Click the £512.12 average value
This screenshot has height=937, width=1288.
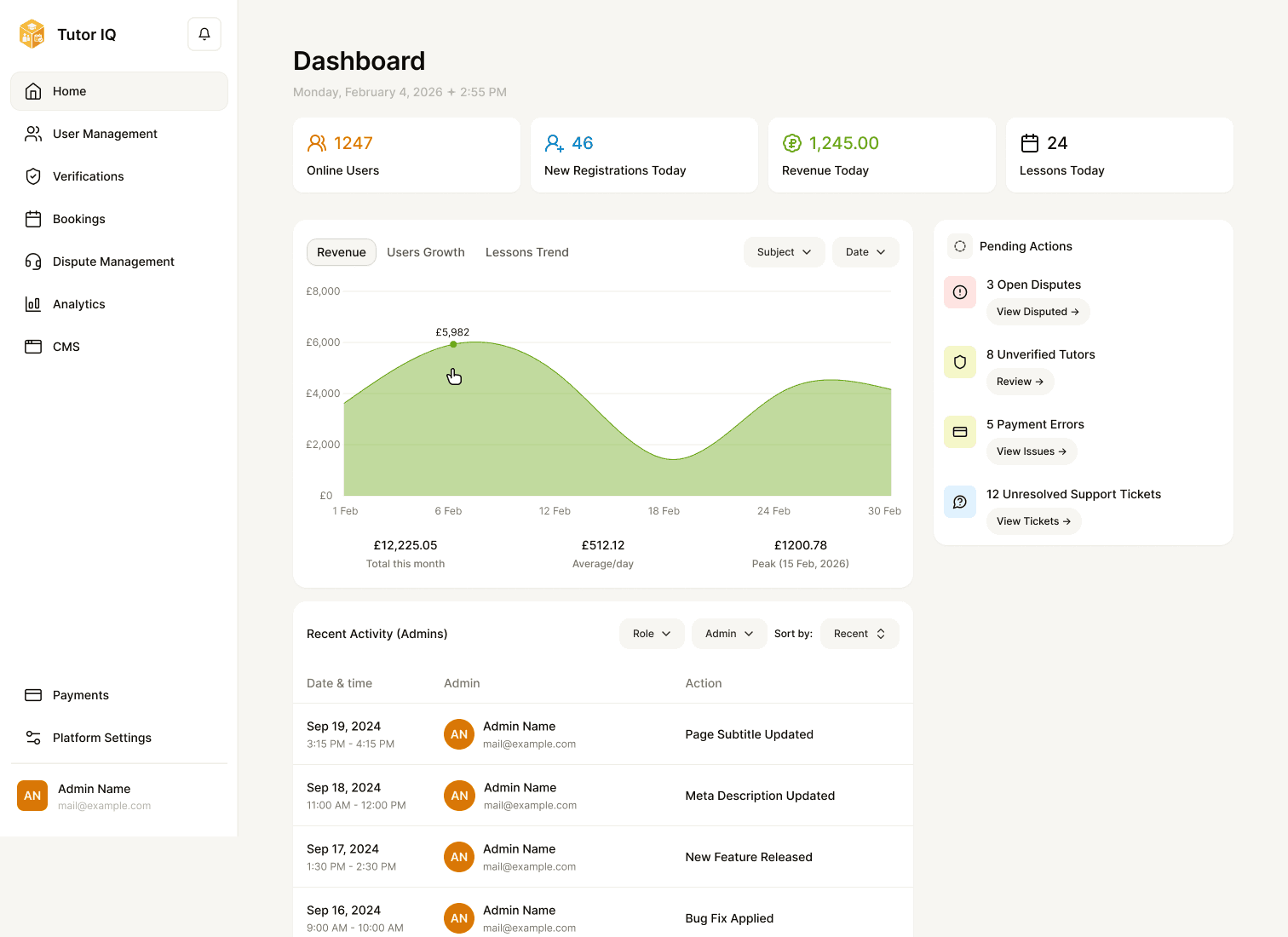(603, 545)
